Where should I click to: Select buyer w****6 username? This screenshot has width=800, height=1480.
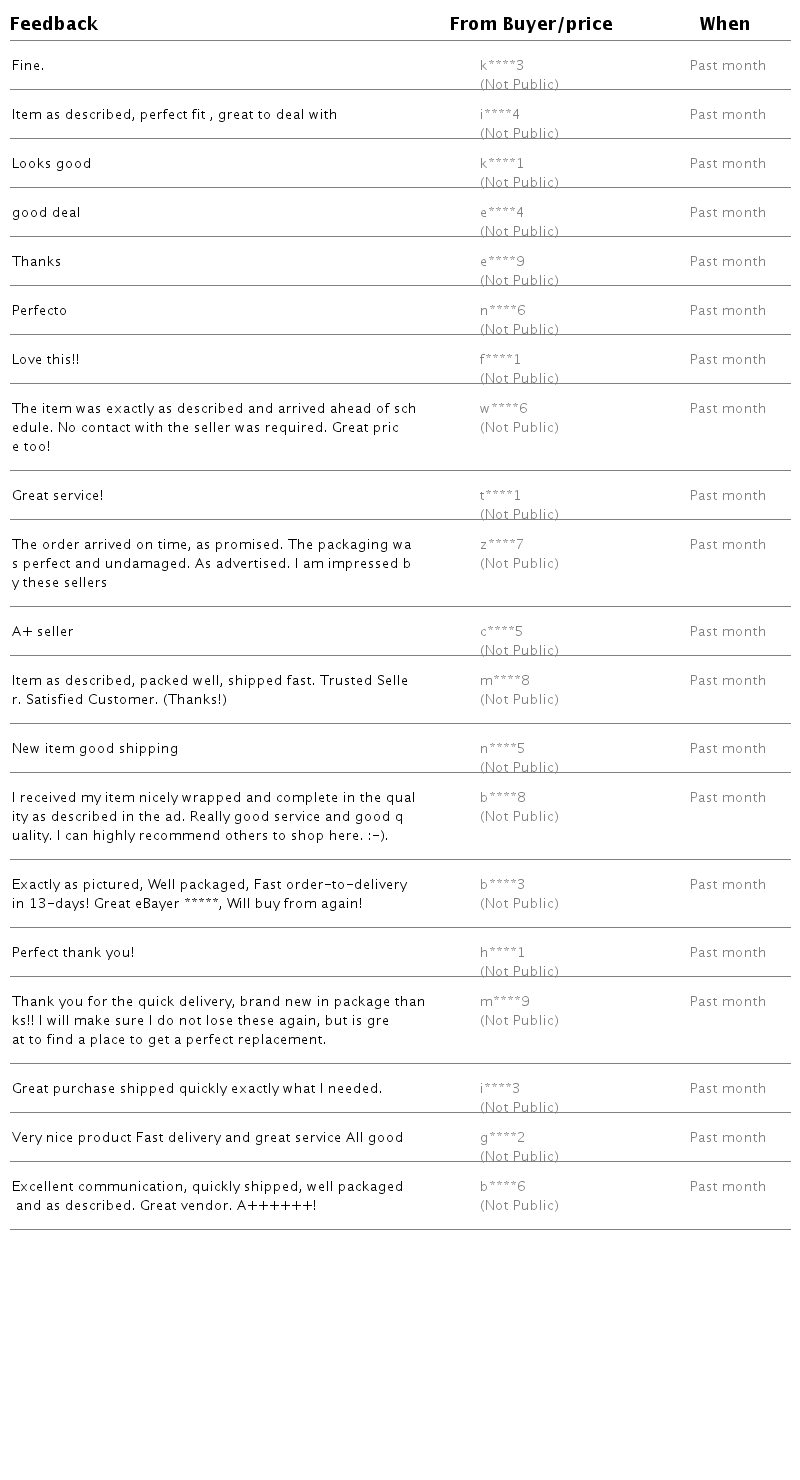pyautogui.click(x=503, y=409)
